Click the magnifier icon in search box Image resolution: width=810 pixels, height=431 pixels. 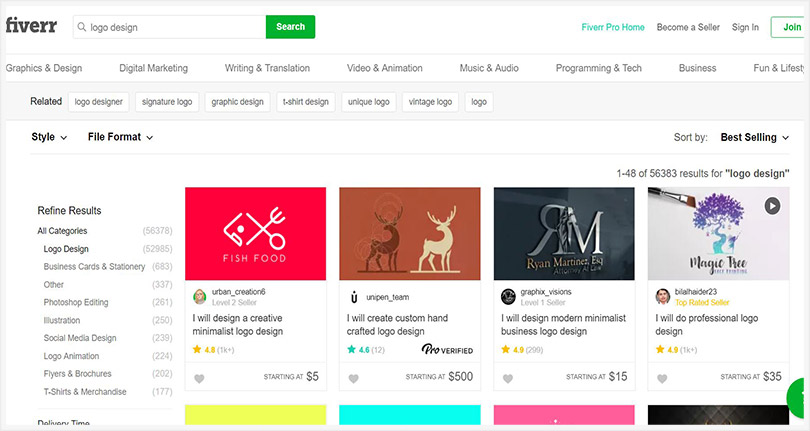[x=82, y=27]
